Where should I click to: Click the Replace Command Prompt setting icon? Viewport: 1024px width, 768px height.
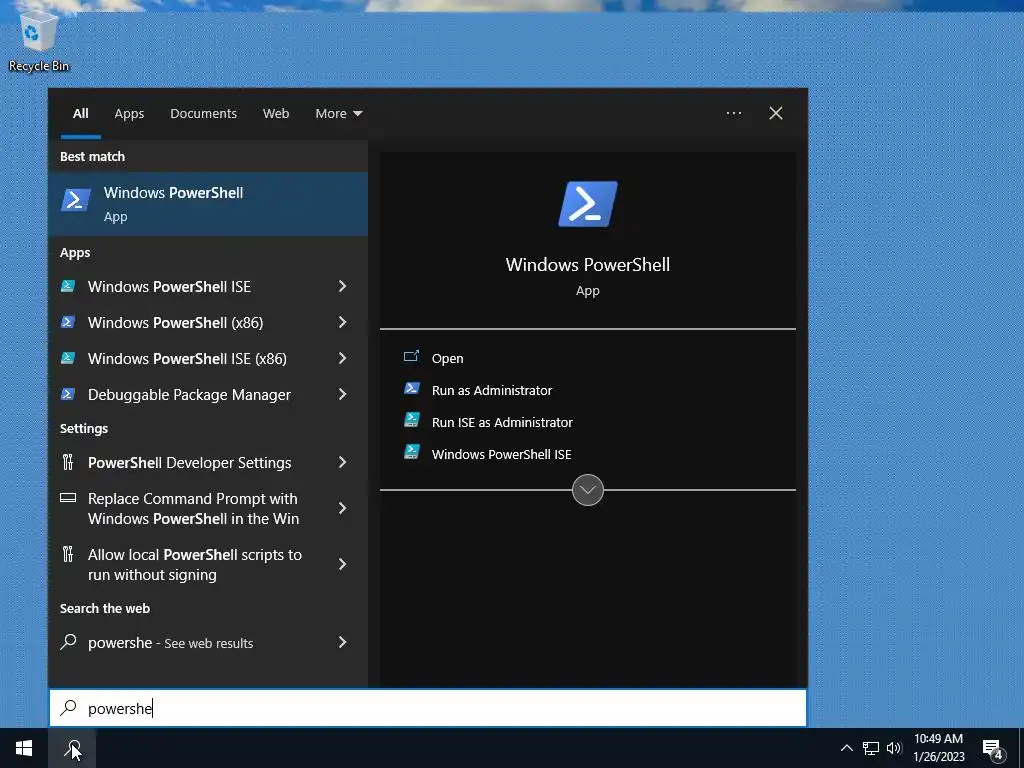(68, 498)
